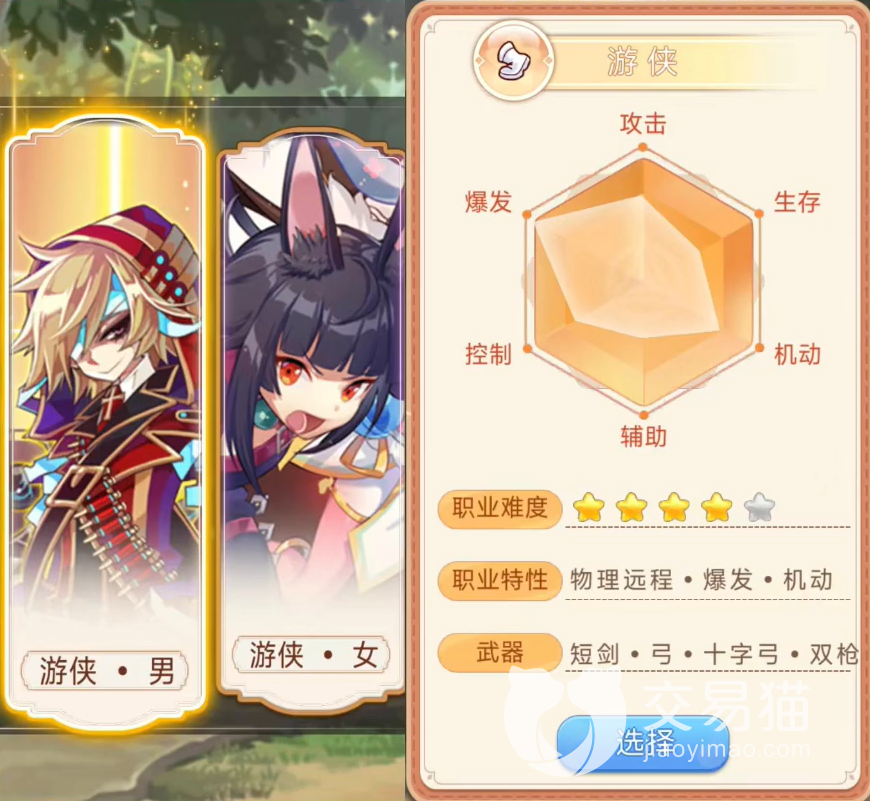Viewport: 870px width, 801px height.
Task: Click the 职业难度 label pill
Action: click(x=500, y=509)
